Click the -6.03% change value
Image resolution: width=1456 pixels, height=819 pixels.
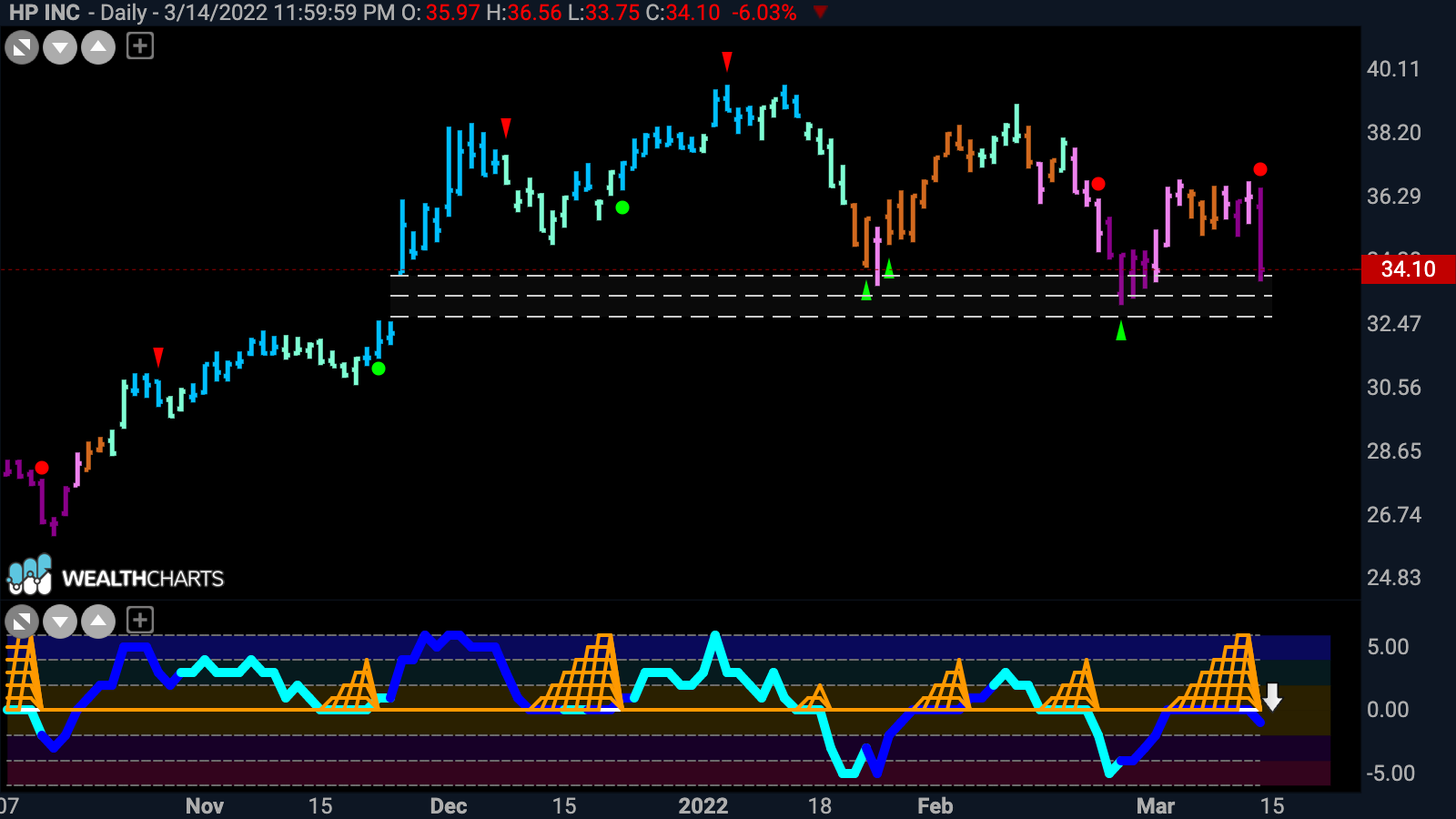[x=764, y=13]
